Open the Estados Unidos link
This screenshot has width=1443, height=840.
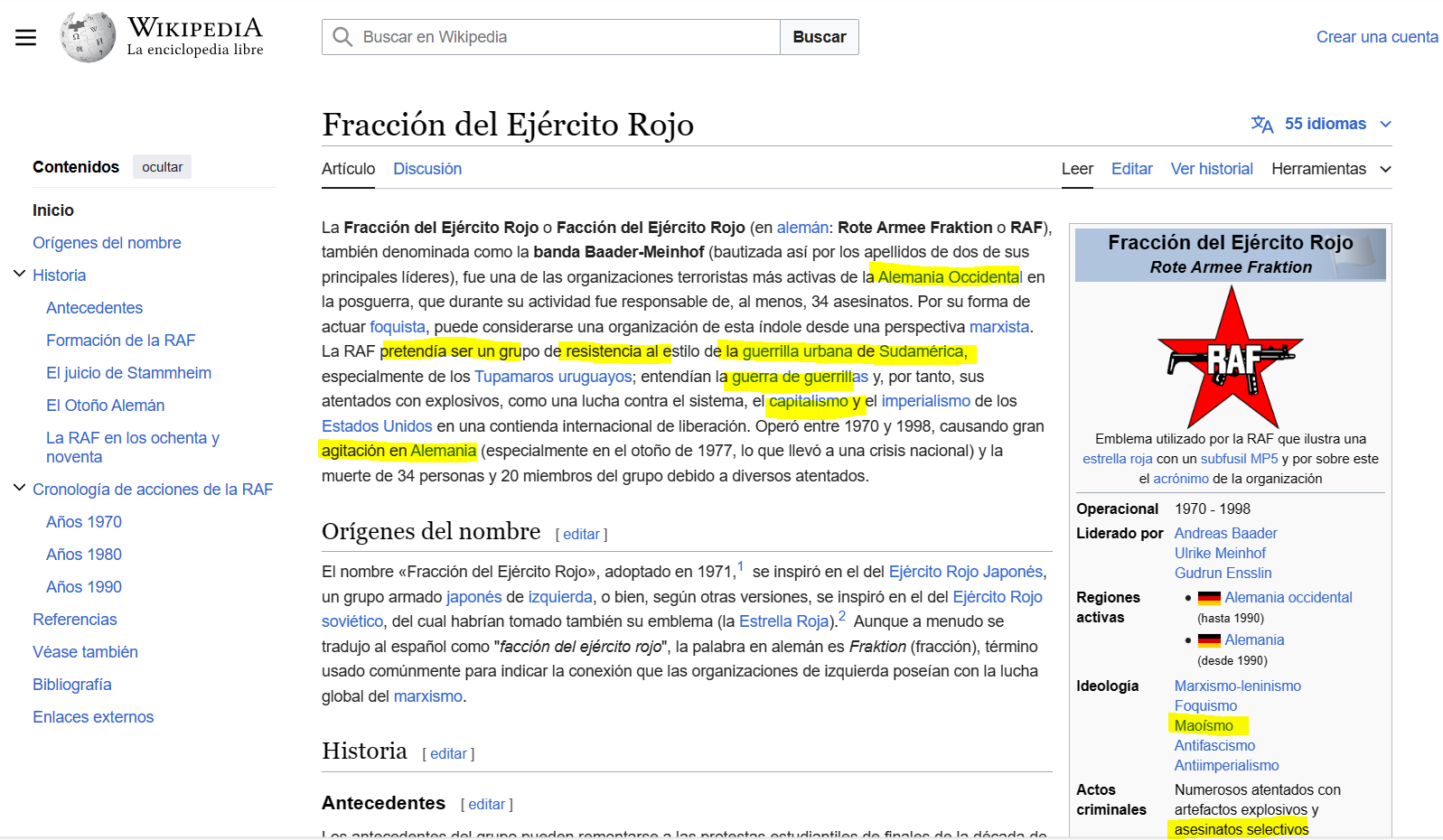(x=377, y=426)
